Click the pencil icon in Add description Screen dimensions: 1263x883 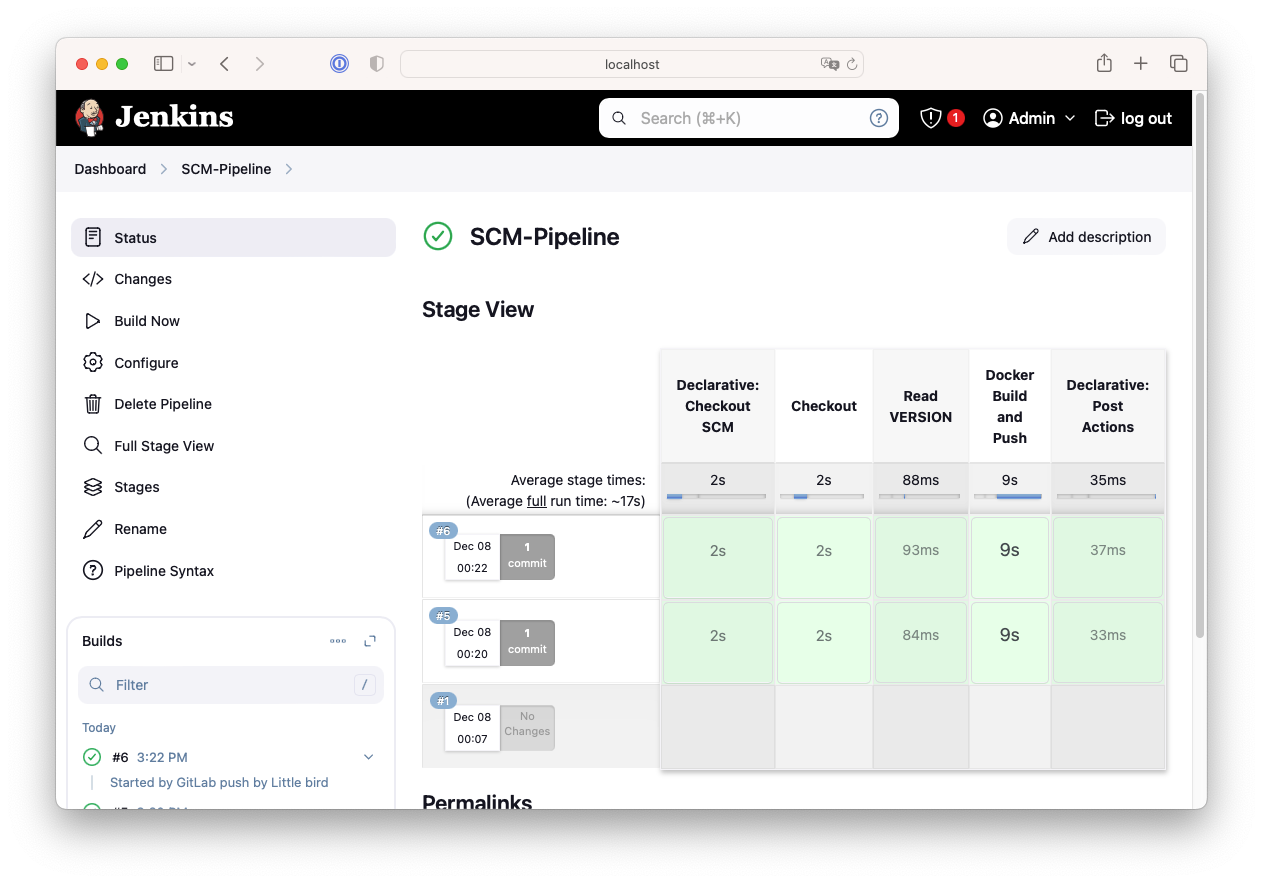1031,237
